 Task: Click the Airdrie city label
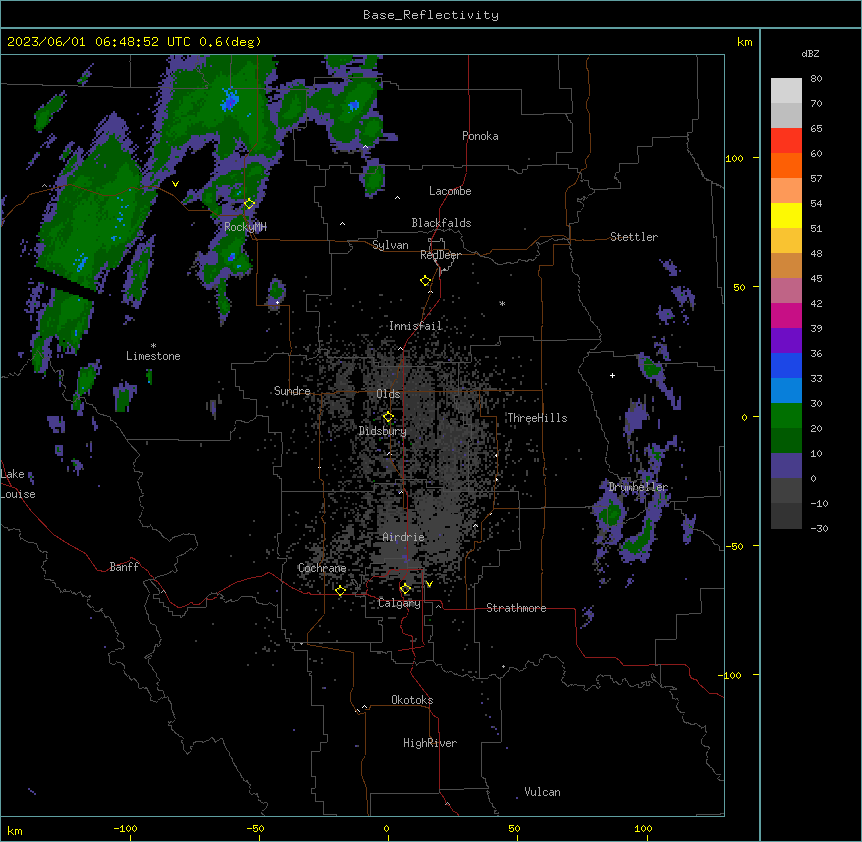tap(404, 537)
